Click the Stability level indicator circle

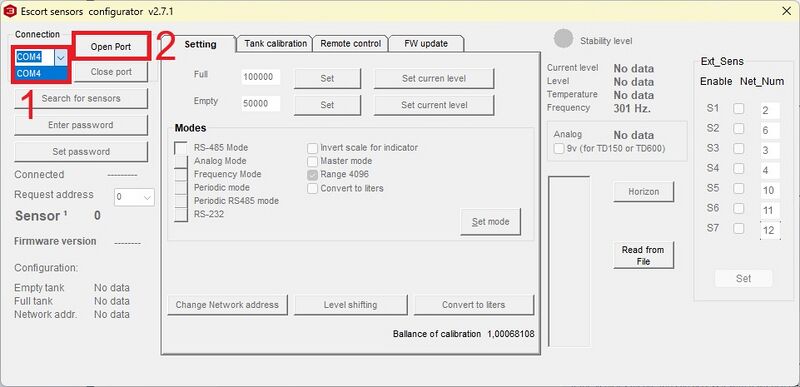coord(564,39)
